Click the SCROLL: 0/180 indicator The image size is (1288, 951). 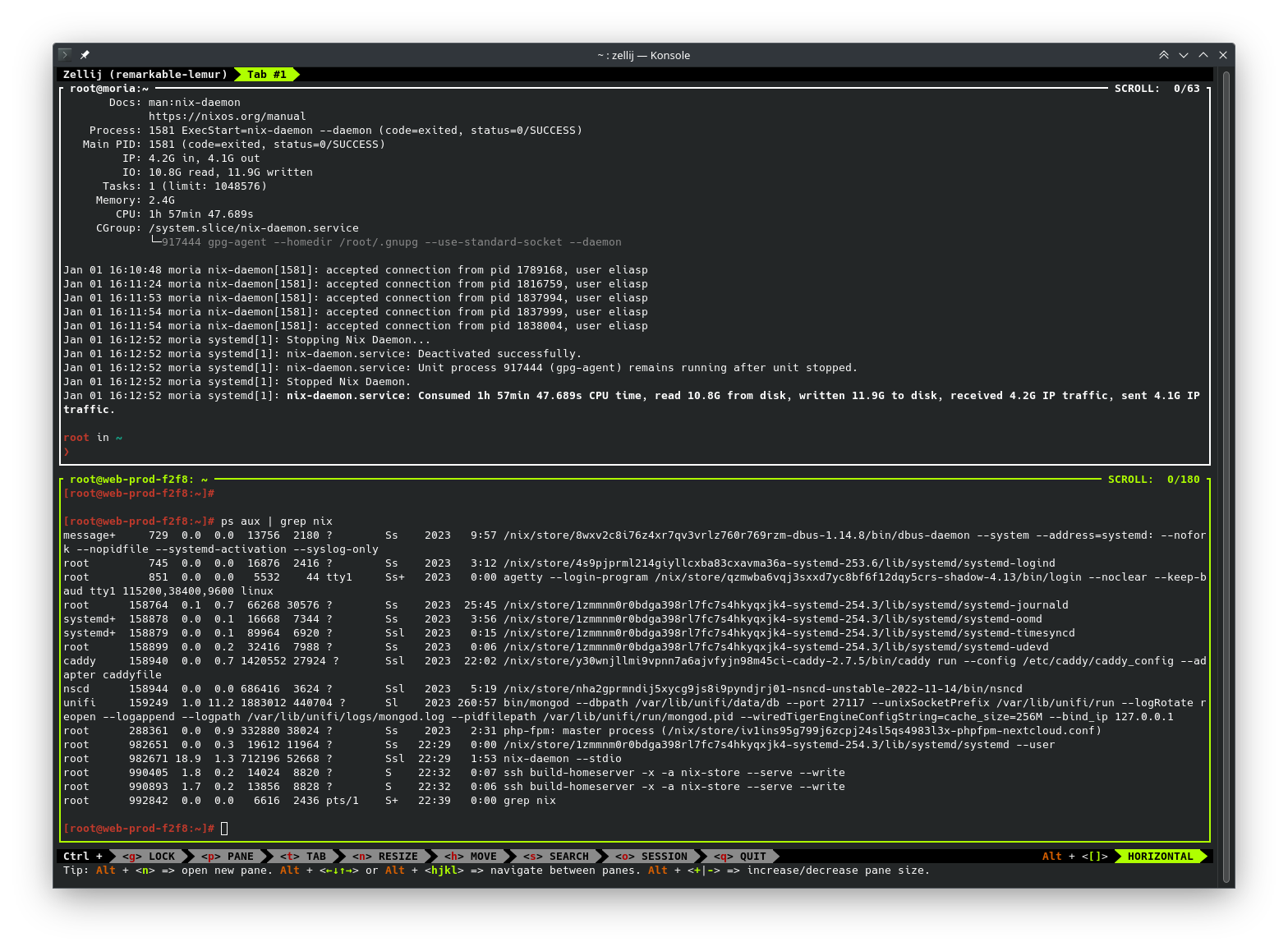tap(1154, 480)
